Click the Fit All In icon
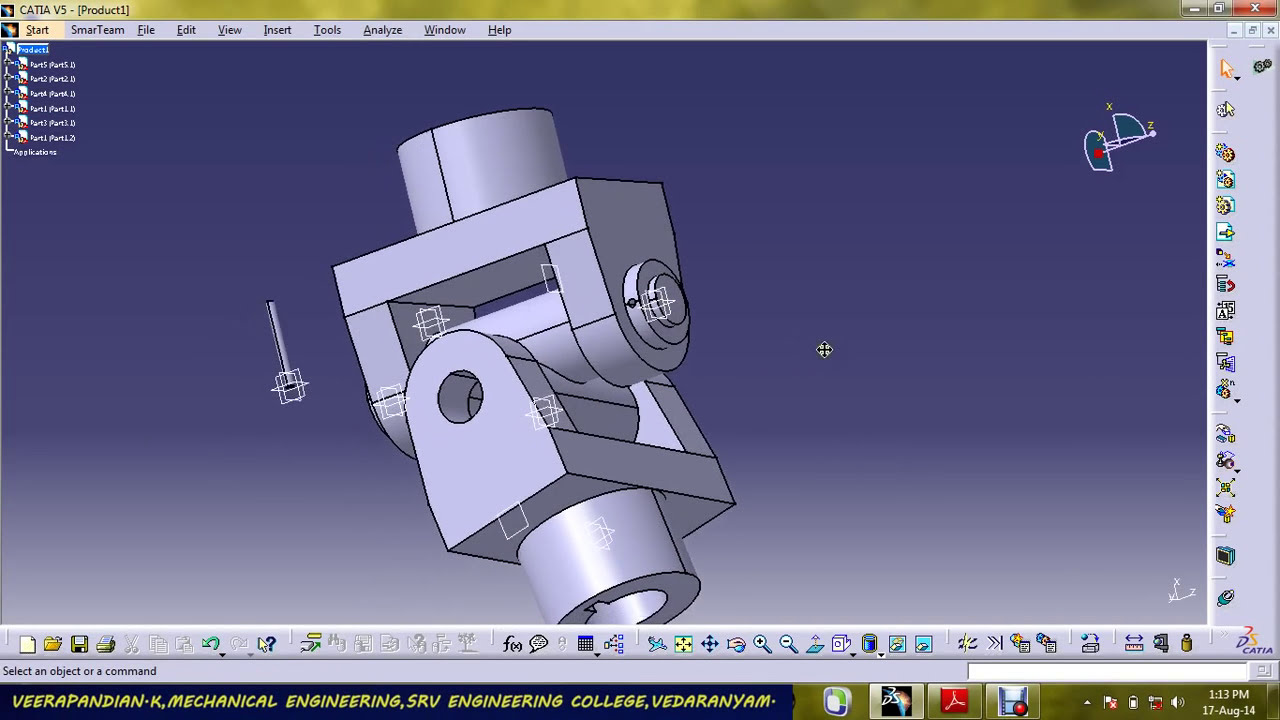The image size is (1280, 720). pos(683,644)
